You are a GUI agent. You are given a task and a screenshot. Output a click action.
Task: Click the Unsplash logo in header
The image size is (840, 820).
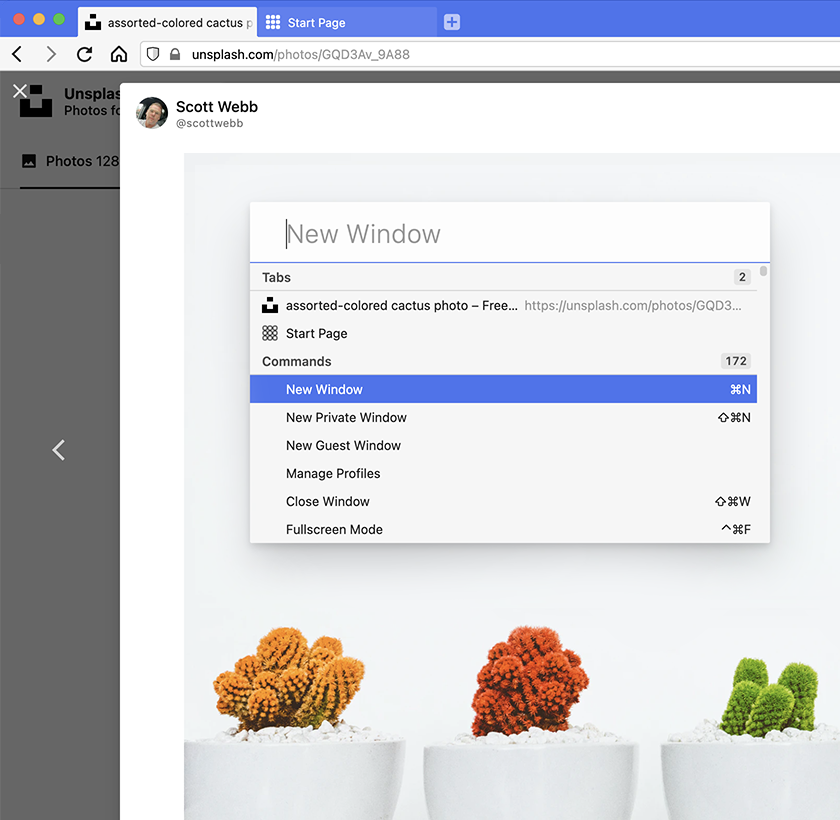point(36,101)
